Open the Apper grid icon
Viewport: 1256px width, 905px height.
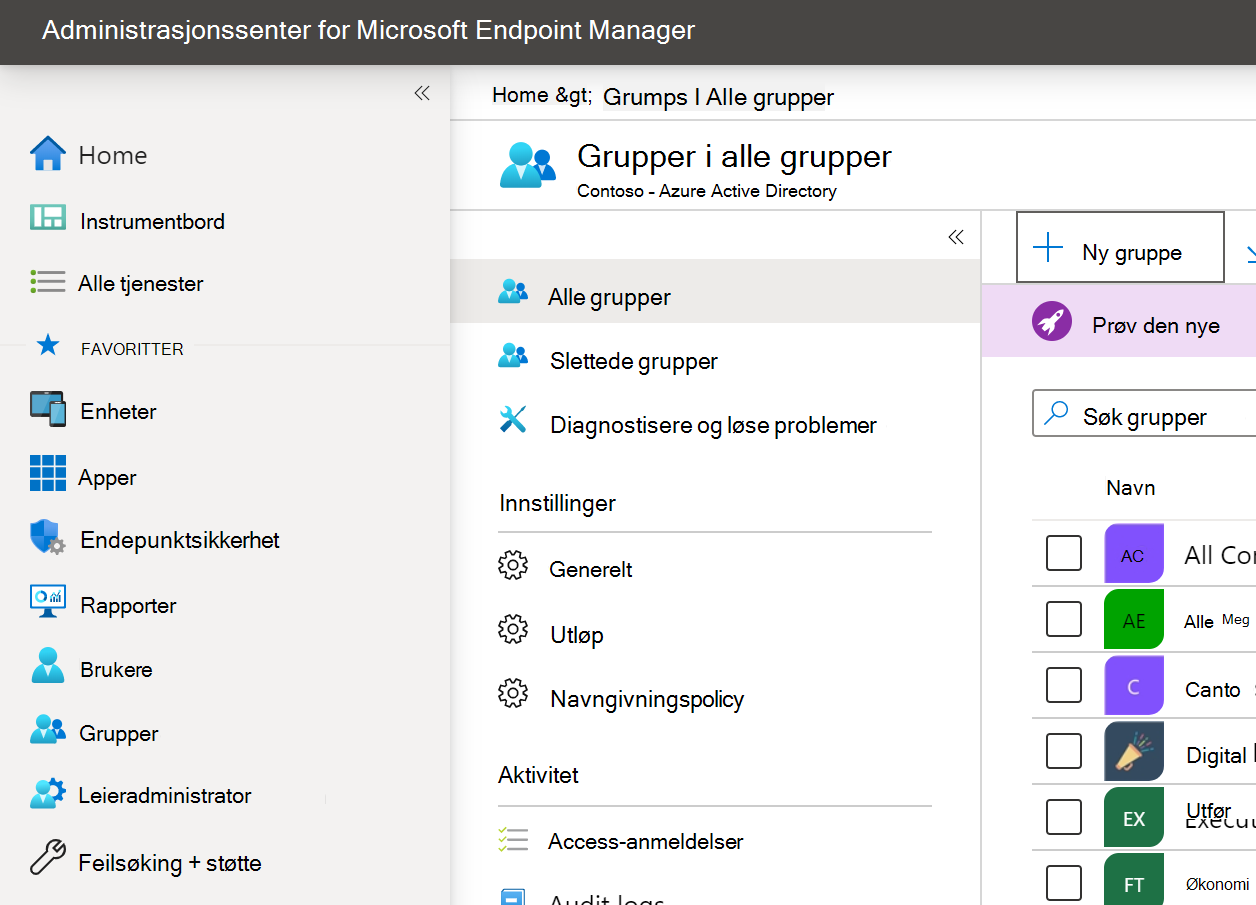[x=47, y=474]
